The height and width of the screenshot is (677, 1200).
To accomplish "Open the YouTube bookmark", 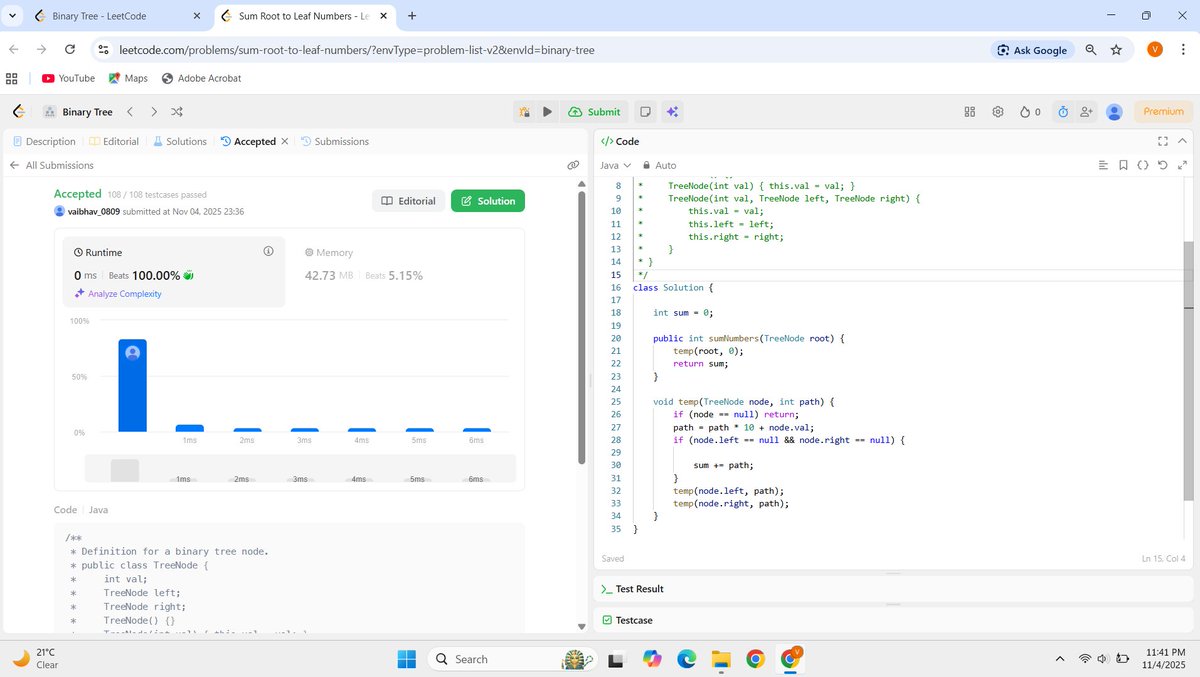I will 68,78.
